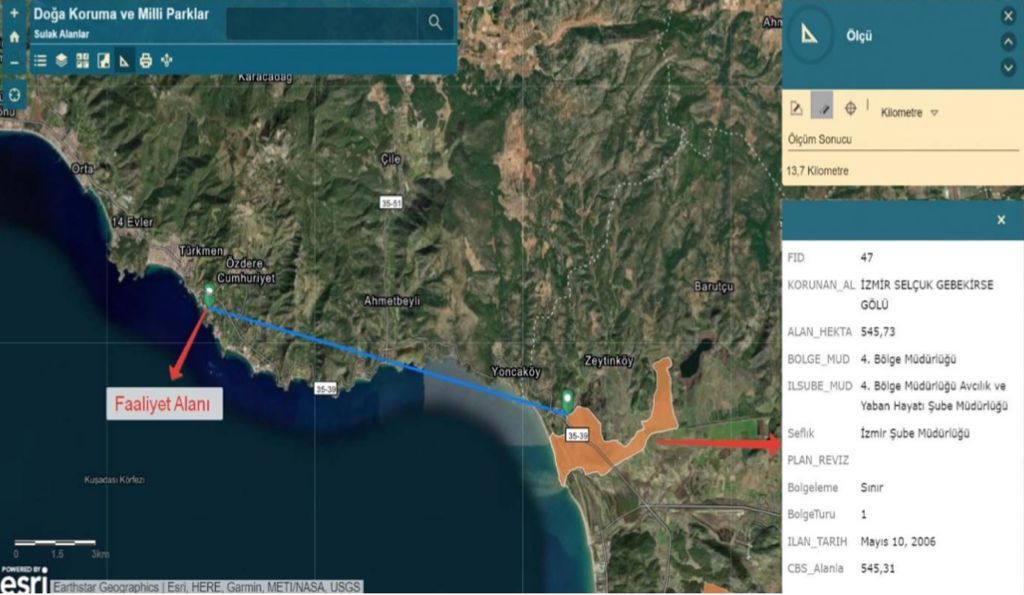The width and height of the screenshot is (1024, 595).
Task: Close the Ölçü measurement panel
Action: coord(1008,16)
